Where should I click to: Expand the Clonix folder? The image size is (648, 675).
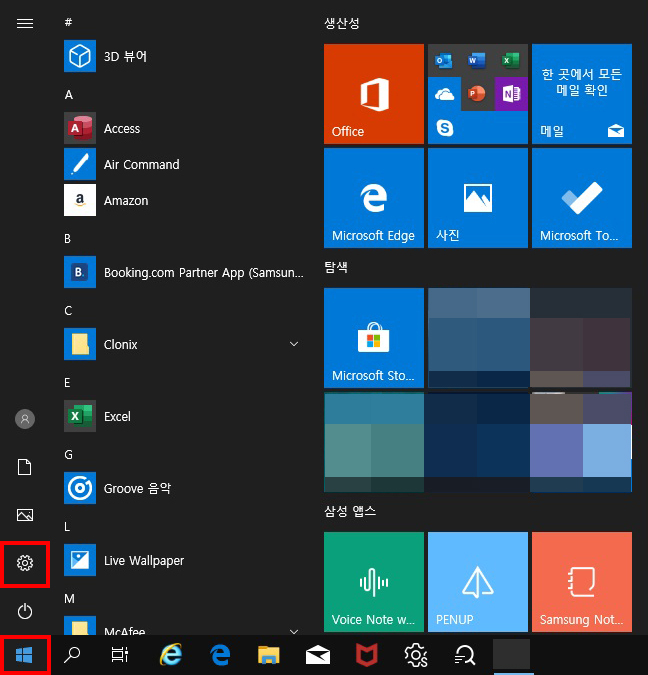click(294, 344)
